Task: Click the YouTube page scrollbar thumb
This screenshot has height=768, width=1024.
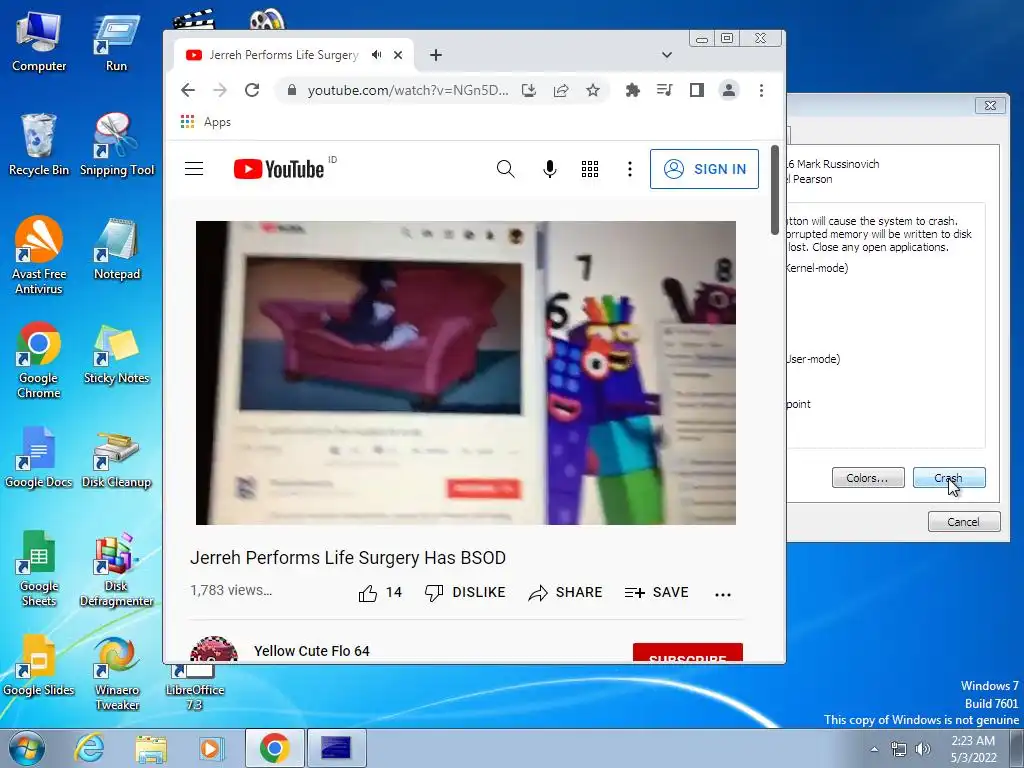Action: click(x=775, y=189)
